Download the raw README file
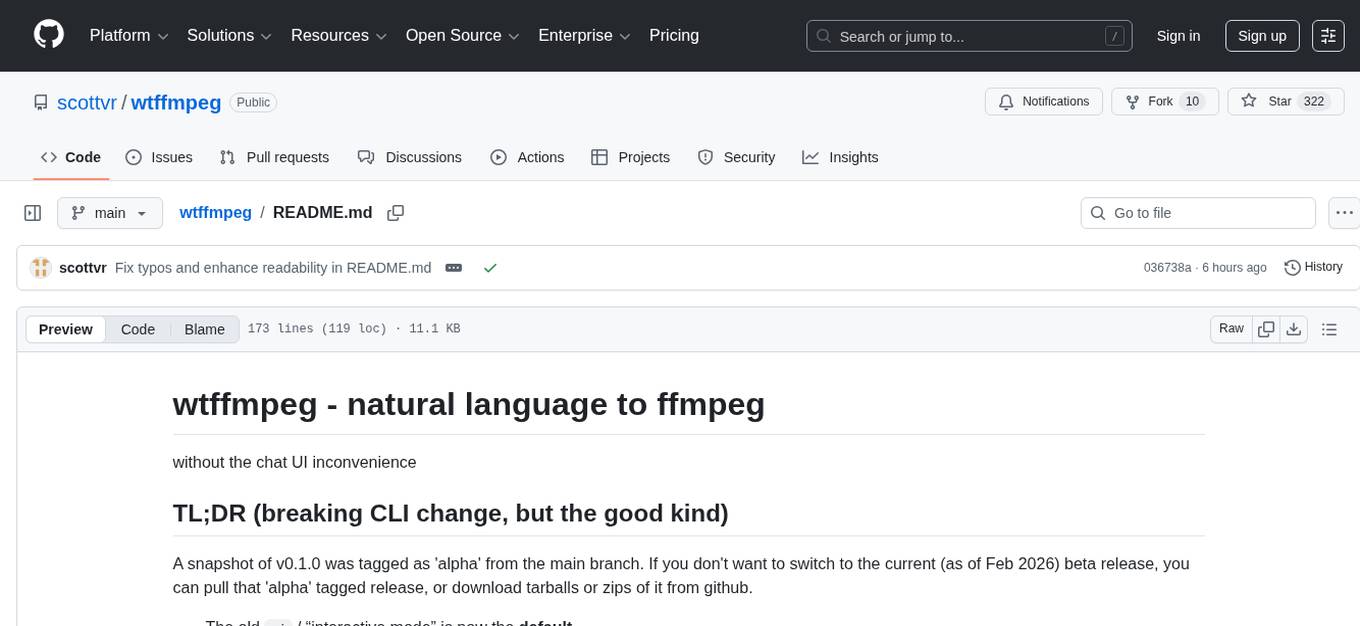 [1293, 329]
